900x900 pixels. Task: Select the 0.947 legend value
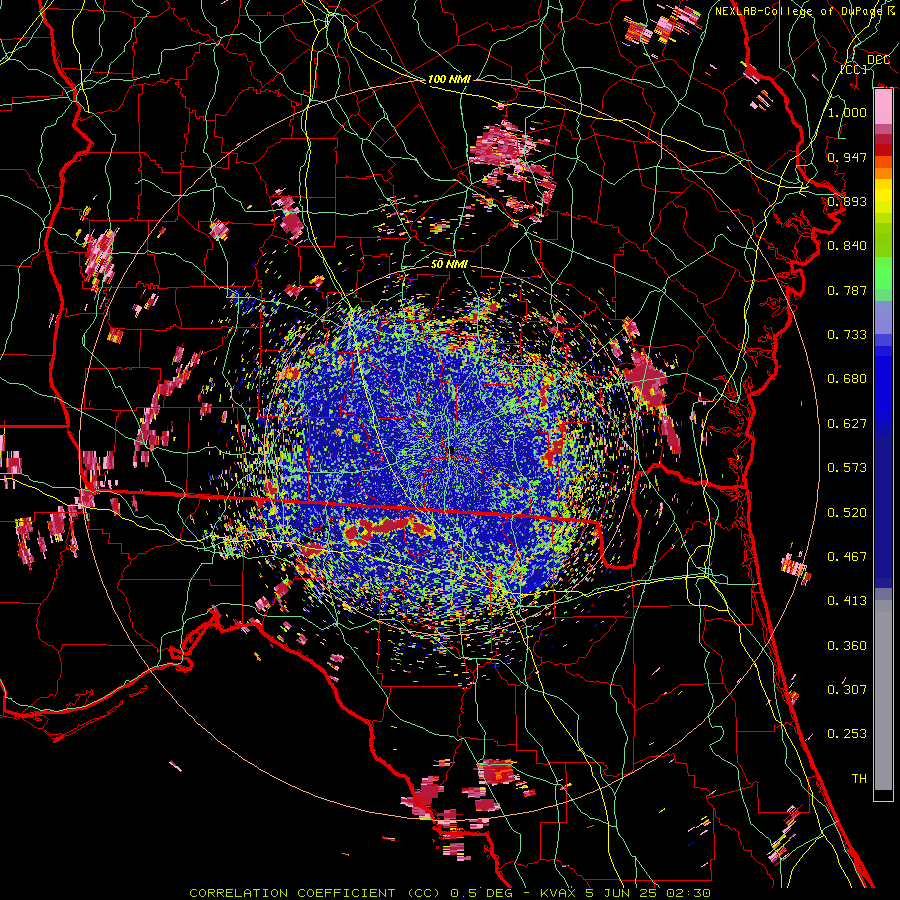(847, 157)
